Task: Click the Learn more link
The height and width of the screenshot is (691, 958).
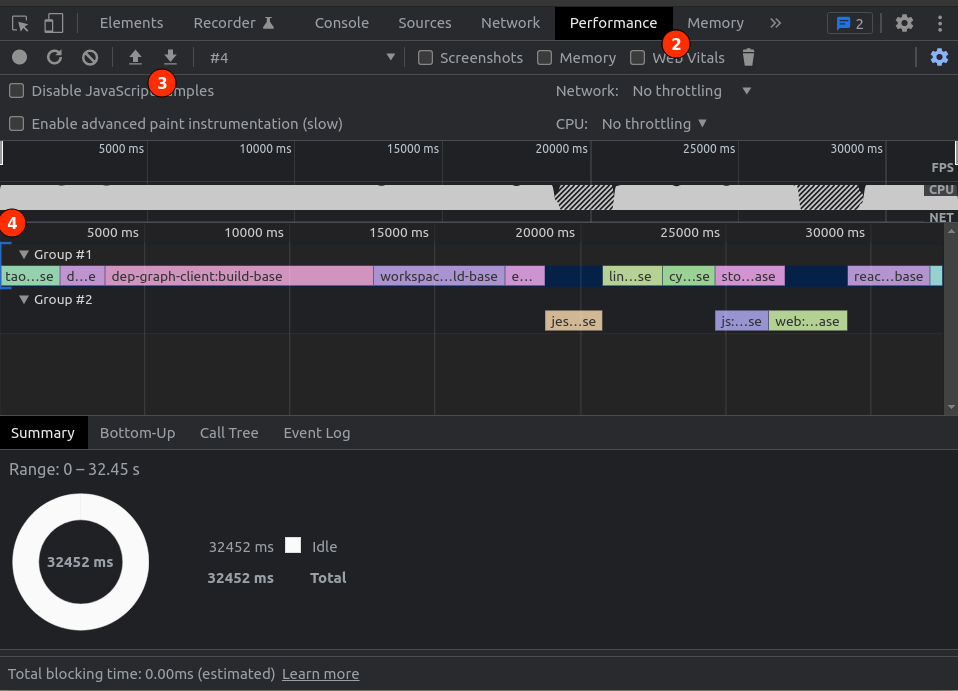Action: click(320, 673)
